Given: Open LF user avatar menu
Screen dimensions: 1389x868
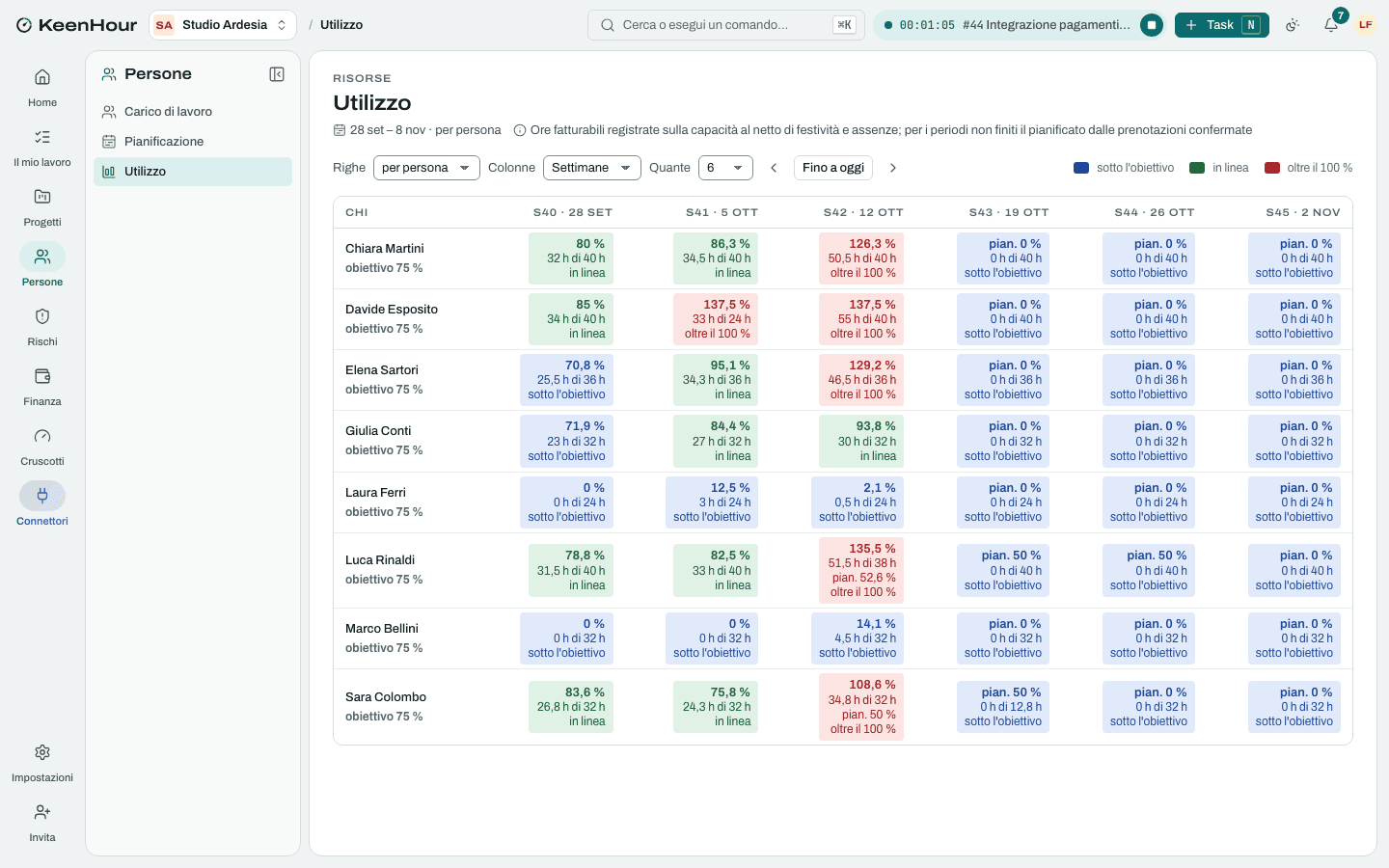Looking at the screenshot, I should [1366, 25].
